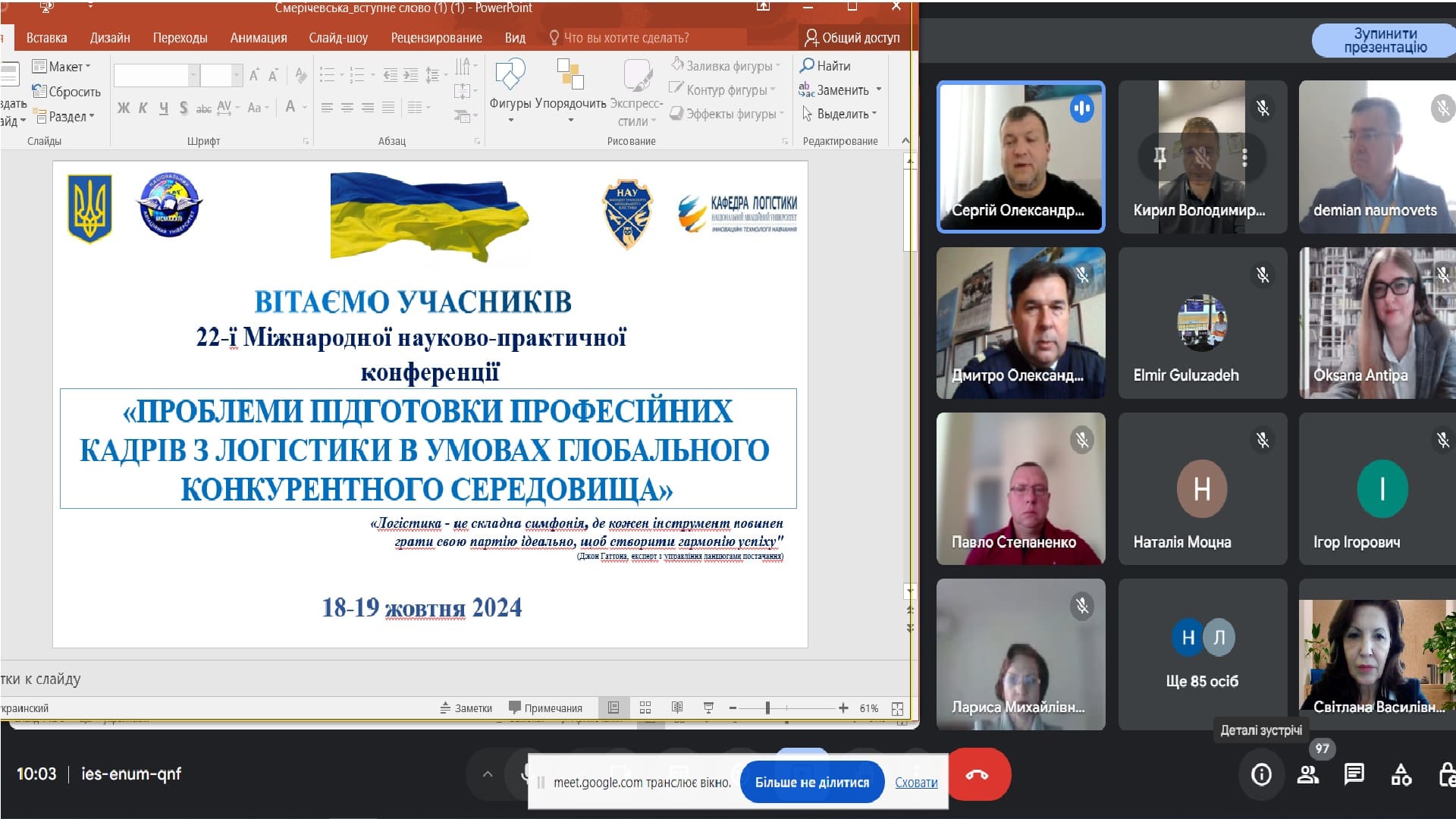This screenshot has height=819, width=1456.
Task: Open meeting details info icon
Action: click(x=1261, y=774)
